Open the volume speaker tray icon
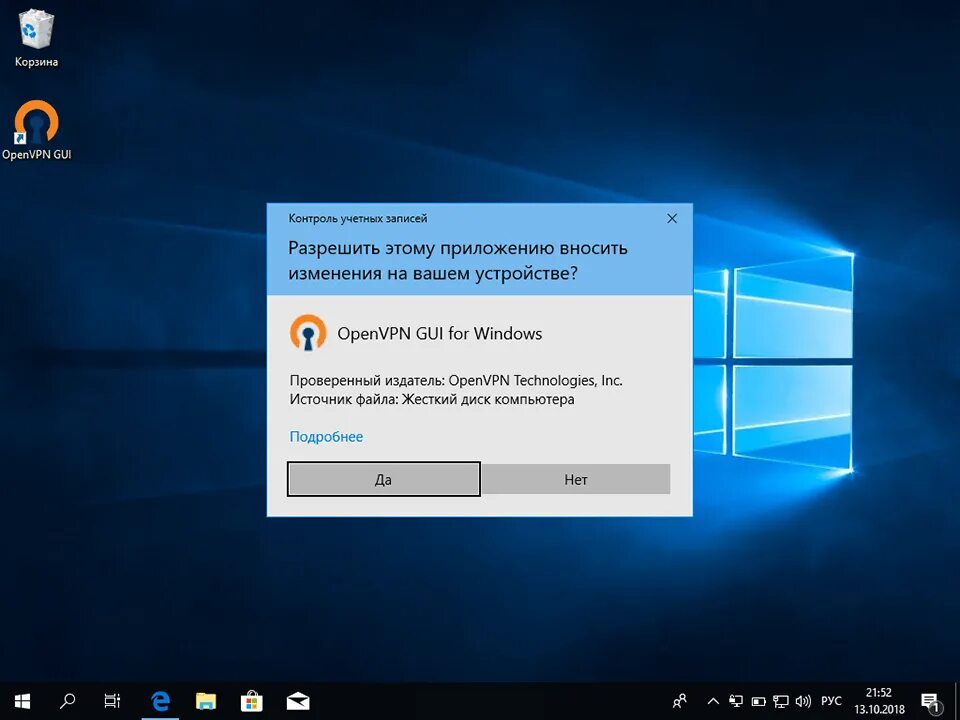This screenshot has height=720, width=960. pyautogui.click(x=803, y=702)
